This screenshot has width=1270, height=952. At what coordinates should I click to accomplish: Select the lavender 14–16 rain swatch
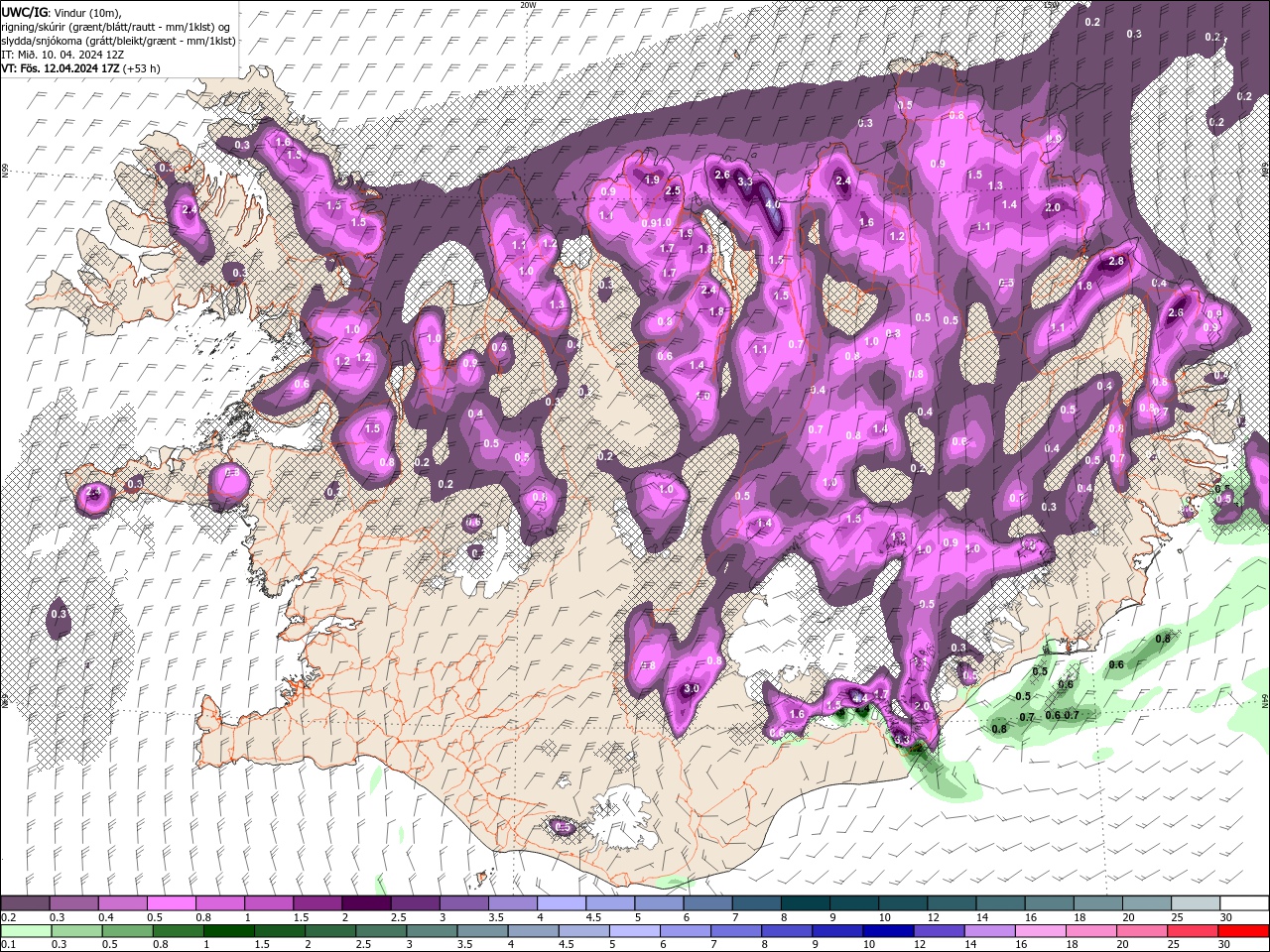[x=989, y=931]
